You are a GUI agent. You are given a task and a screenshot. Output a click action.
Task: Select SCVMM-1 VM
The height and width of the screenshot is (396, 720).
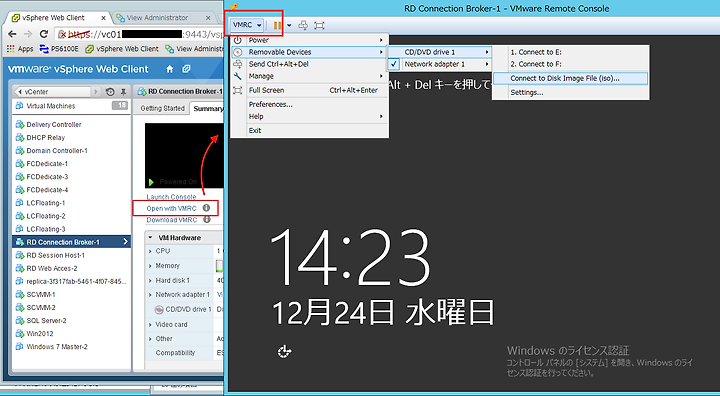click(x=71, y=294)
